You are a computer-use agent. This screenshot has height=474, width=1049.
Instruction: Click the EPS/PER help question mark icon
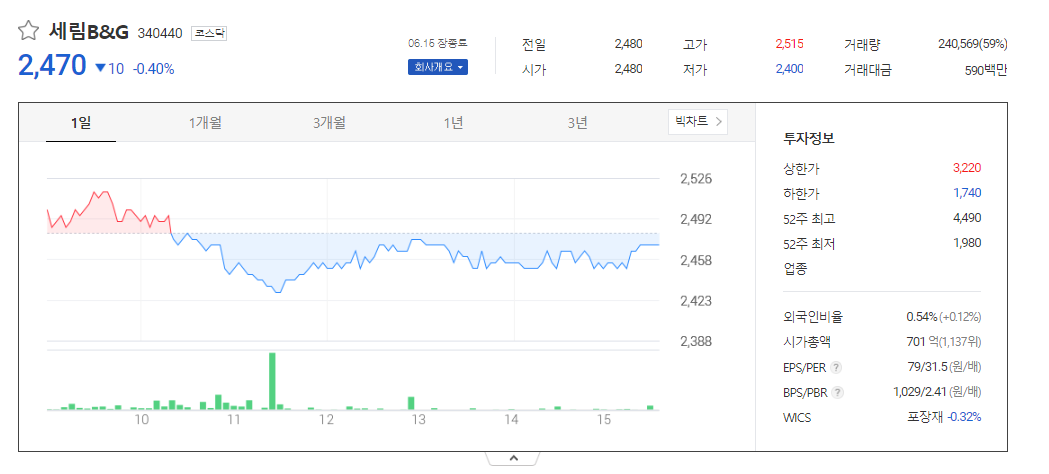[836, 368]
